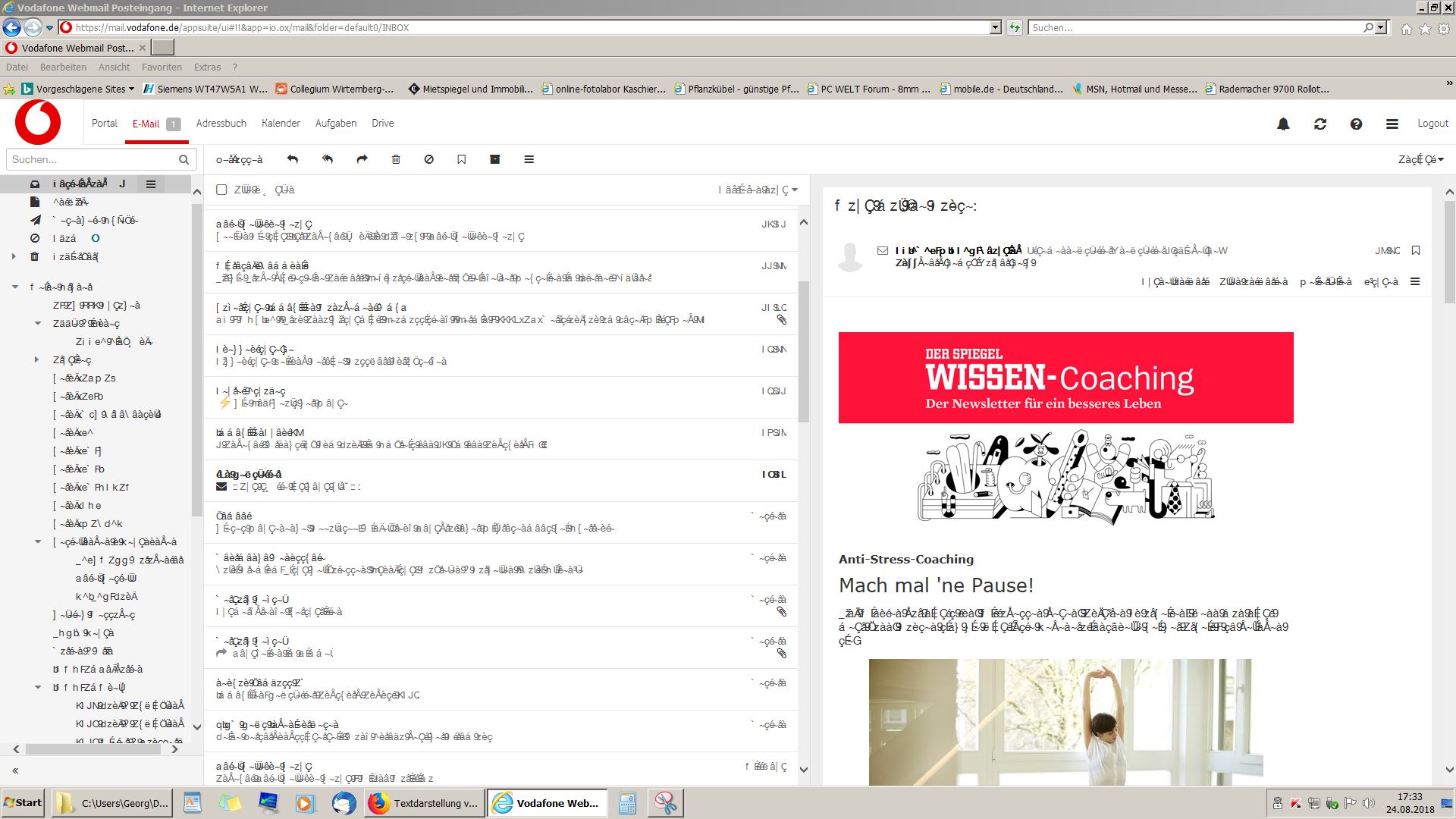1456x819 pixels.
Task: Open the Kalender tab
Action: click(281, 123)
